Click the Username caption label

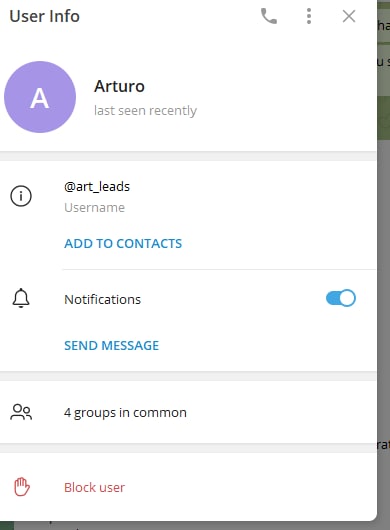click(x=94, y=208)
